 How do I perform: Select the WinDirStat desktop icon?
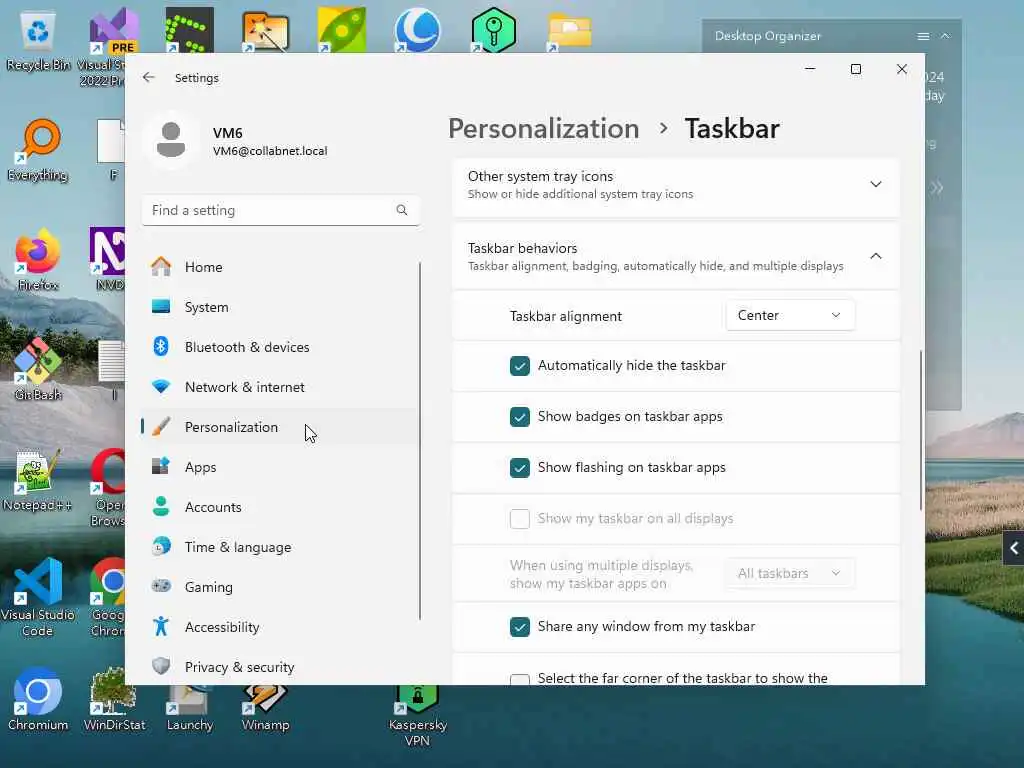click(x=114, y=700)
